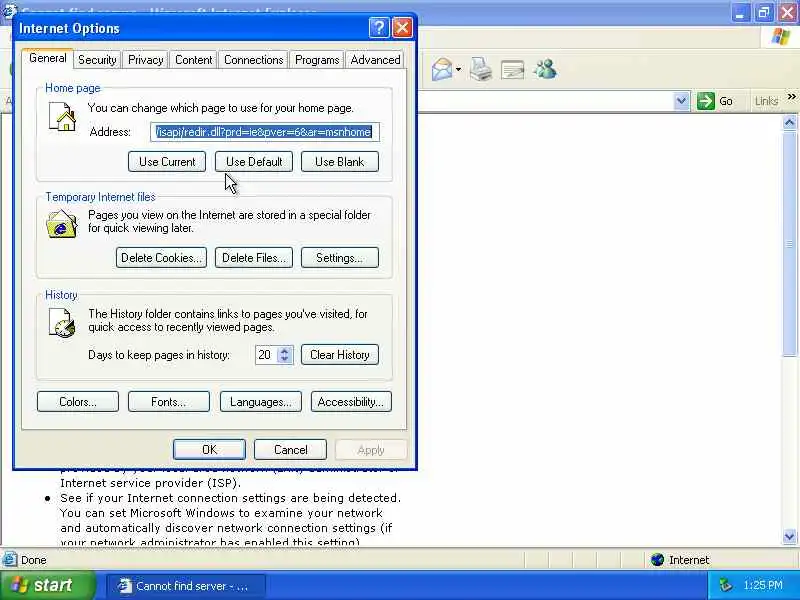Click the Internet zone globe in status bar

click(657, 560)
